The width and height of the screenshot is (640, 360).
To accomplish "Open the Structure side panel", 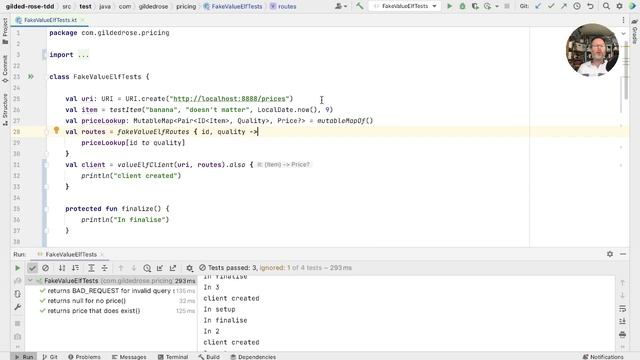I will click(5, 110).
